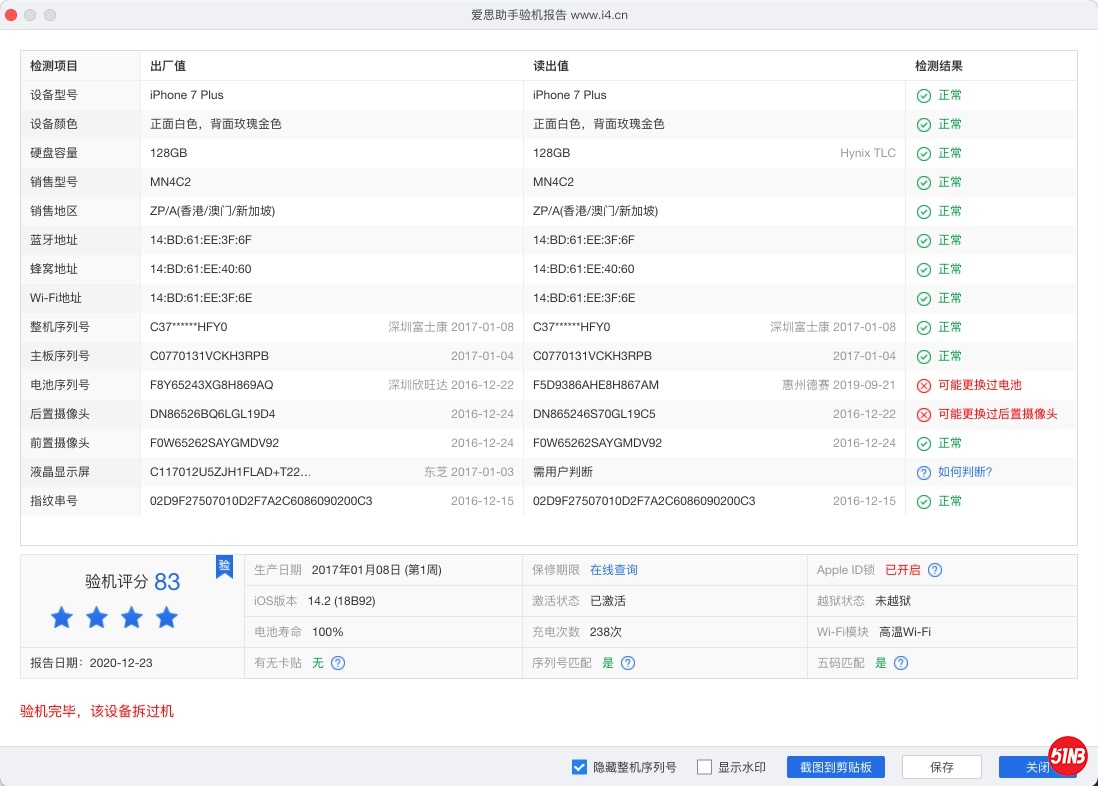Click the question mark next to 有无卡贴
Viewport: 1098px width, 786px height.
338,663
